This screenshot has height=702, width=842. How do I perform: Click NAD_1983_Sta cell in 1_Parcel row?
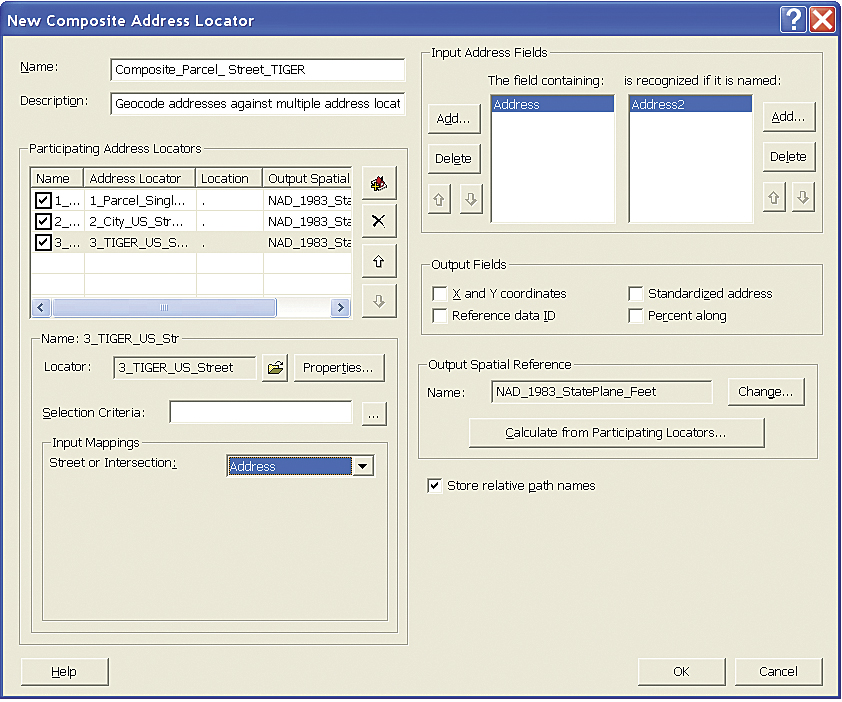308,200
